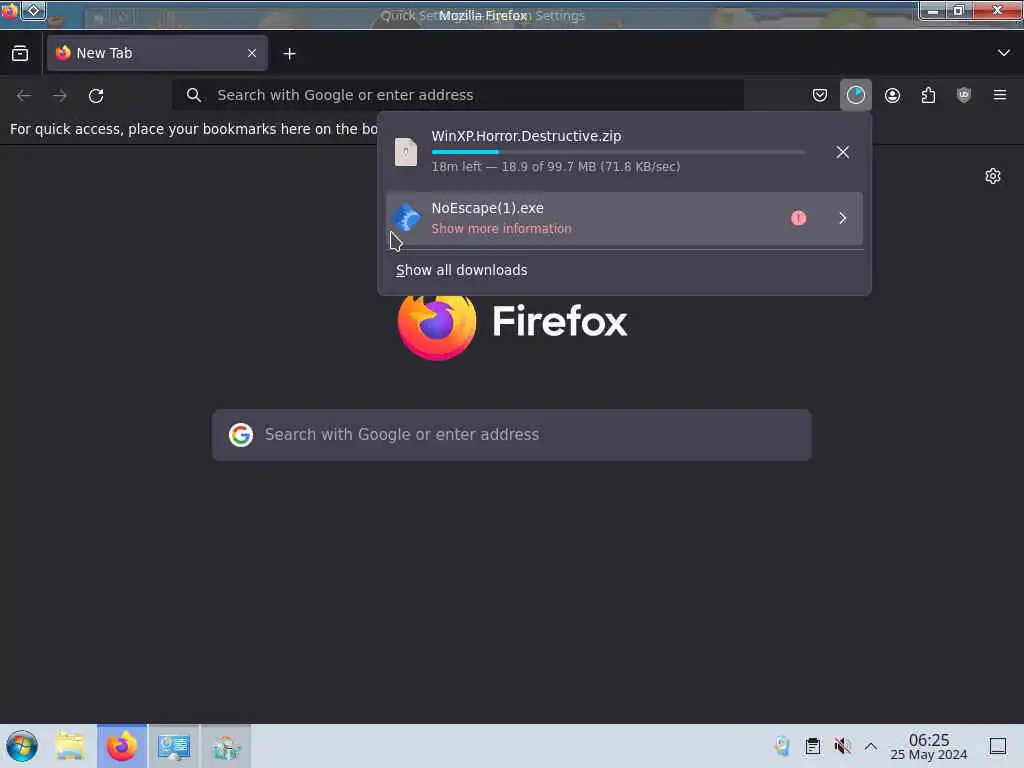Open the system settings taskbar app
The image size is (1024, 768).
pos(174,746)
